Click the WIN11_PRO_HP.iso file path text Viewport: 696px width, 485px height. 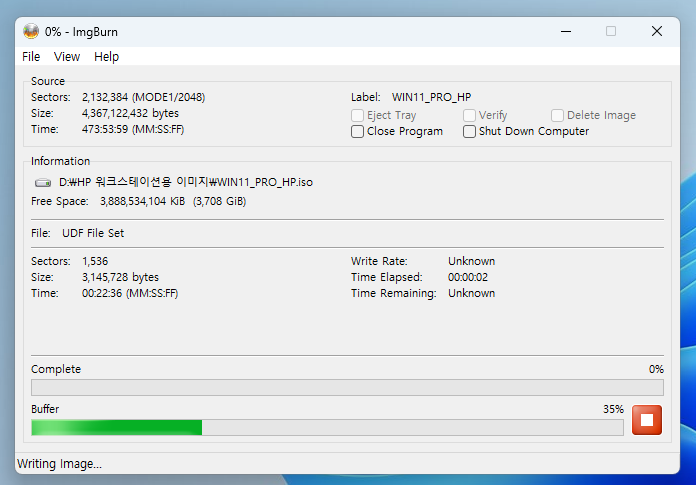(186, 182)
